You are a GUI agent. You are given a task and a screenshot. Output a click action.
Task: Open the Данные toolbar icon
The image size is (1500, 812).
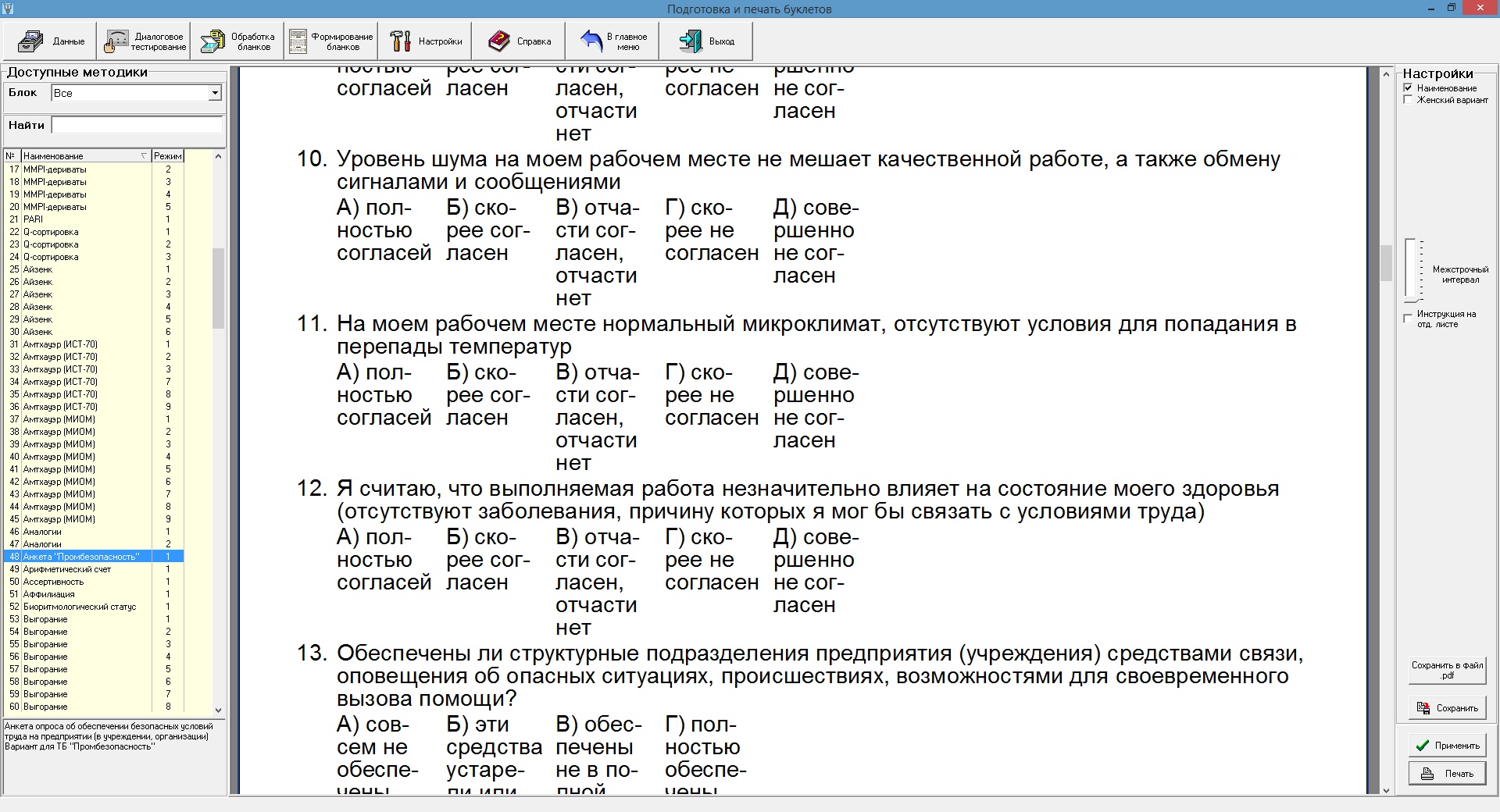click(30, 41)
